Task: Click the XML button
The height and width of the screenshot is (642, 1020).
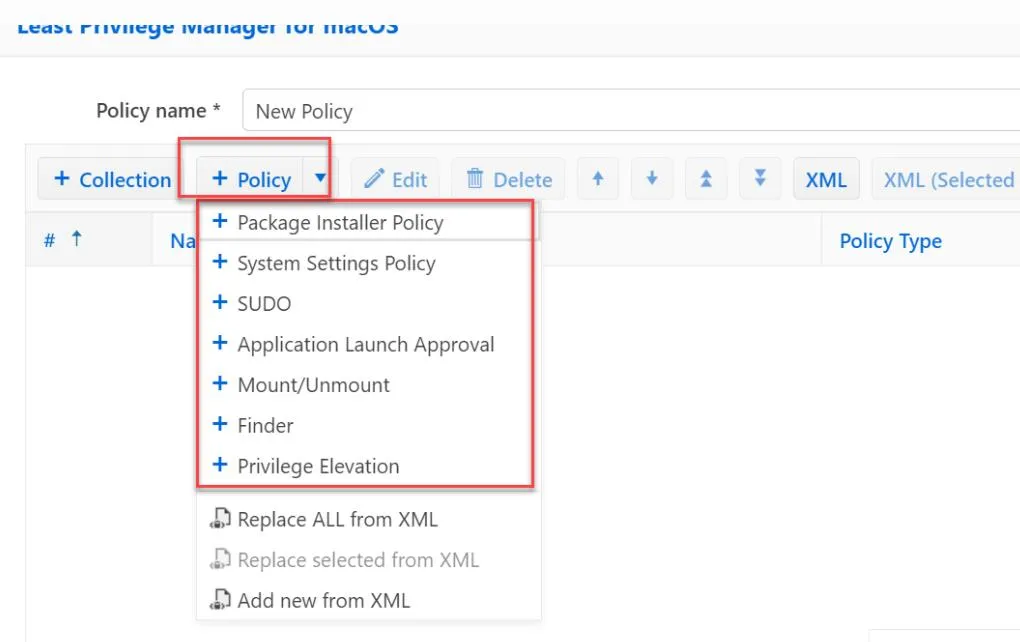Action: tap(826, 179)
